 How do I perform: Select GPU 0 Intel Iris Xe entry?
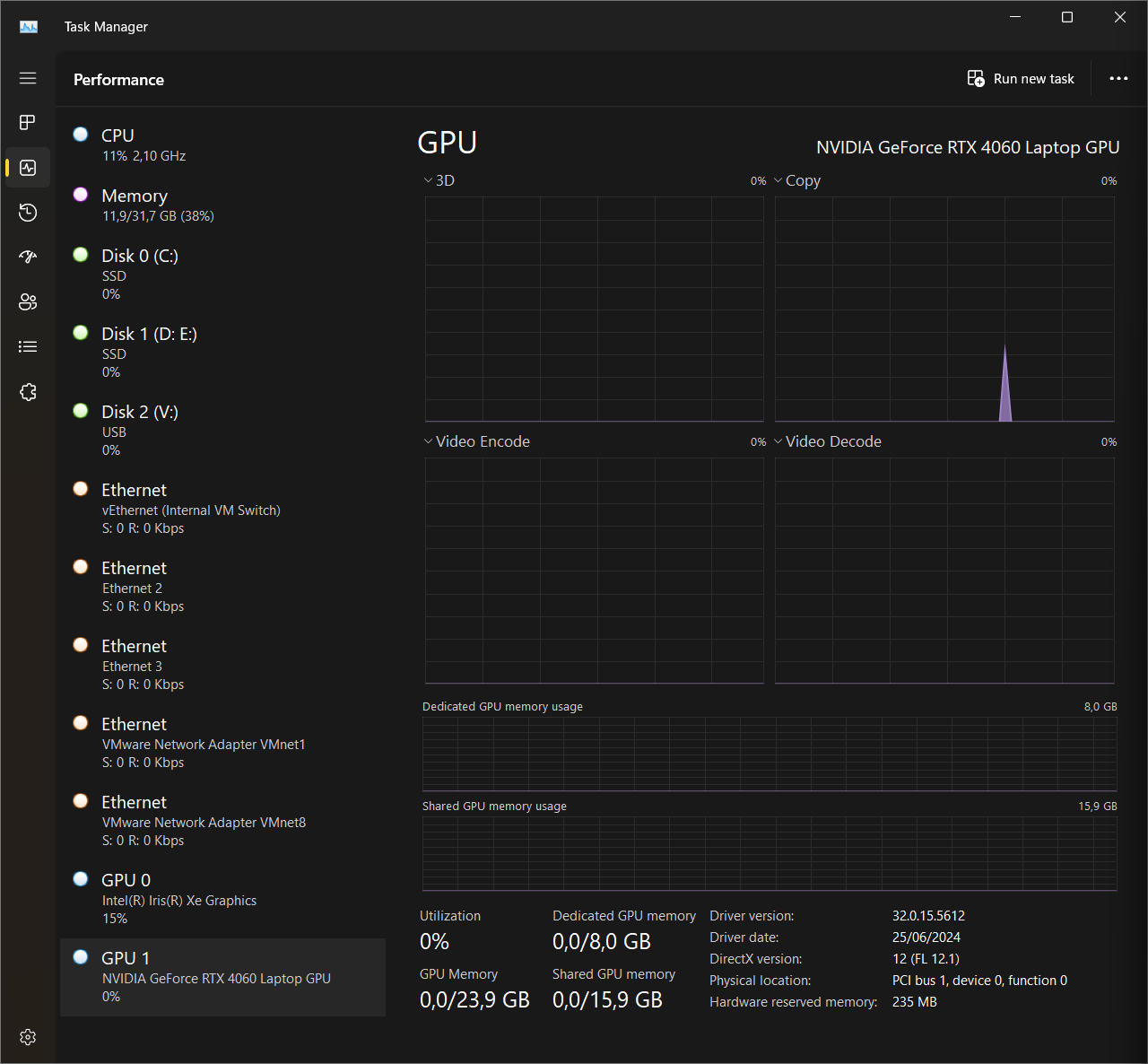pyautogui.click(x=222, y=898)
